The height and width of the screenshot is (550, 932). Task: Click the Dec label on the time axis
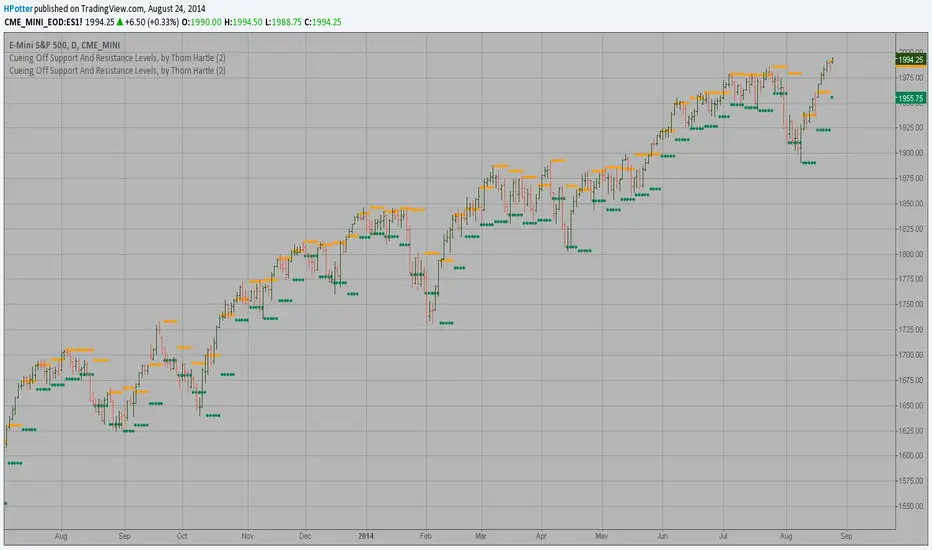point(305,536)
